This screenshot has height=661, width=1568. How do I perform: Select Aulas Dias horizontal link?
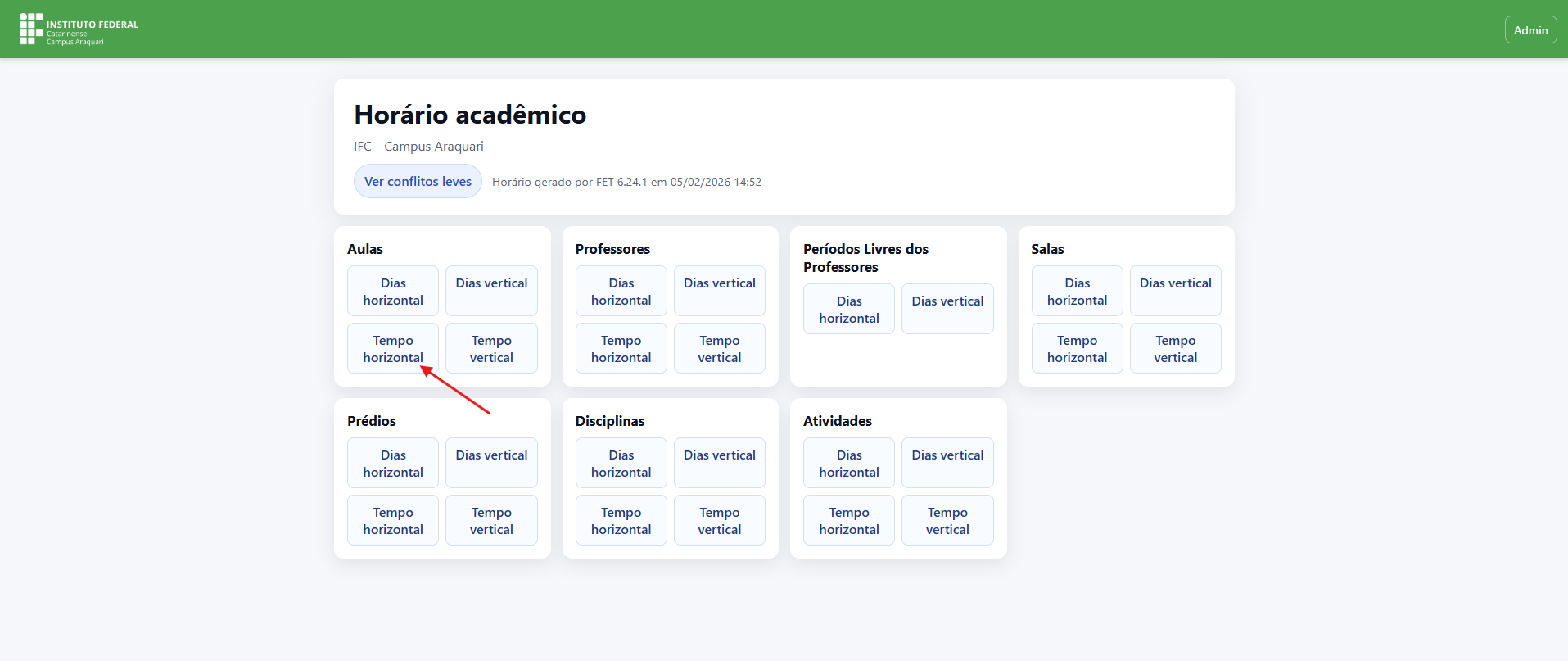tap(393, 291)
